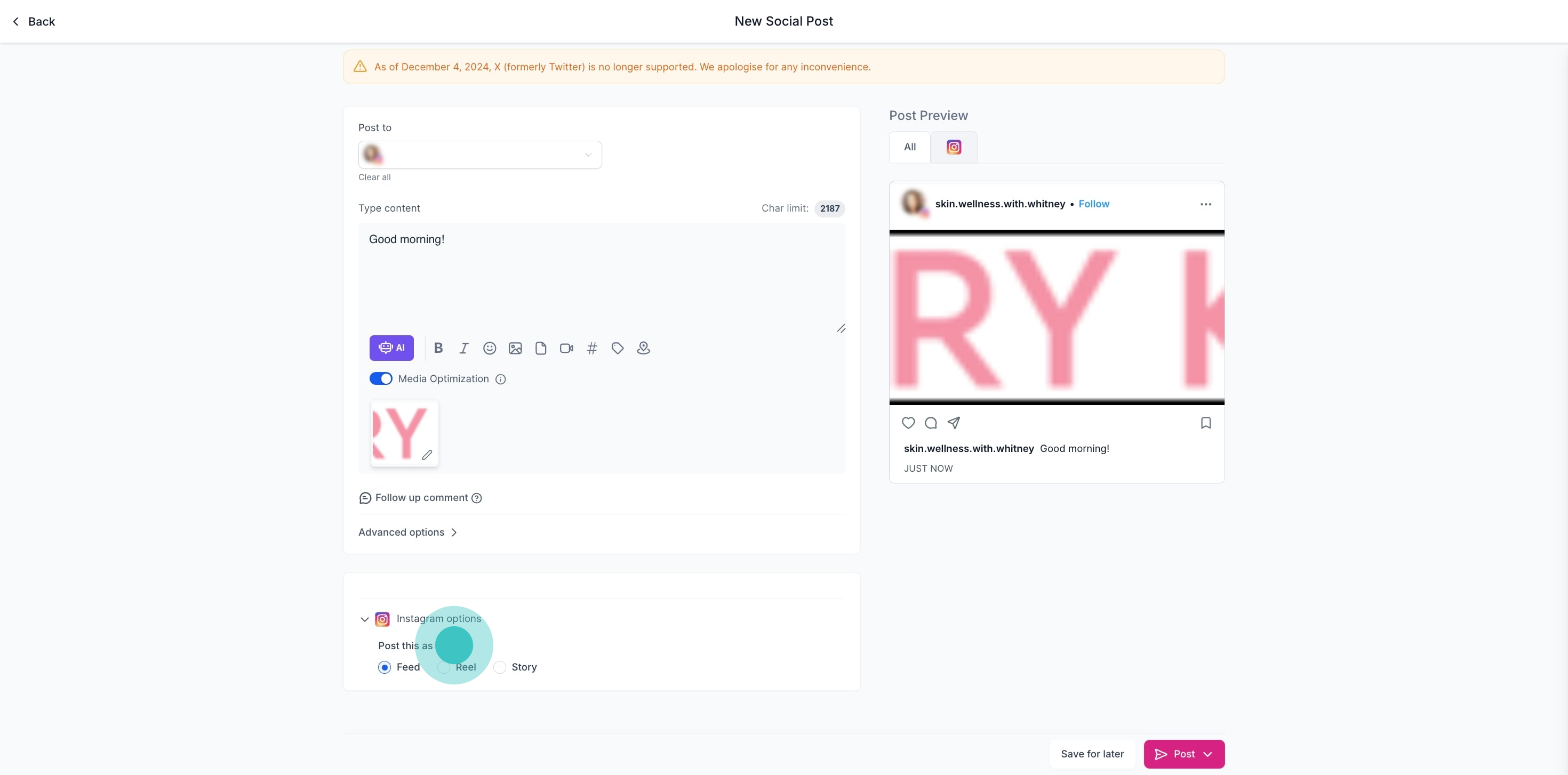Click the Clear all link

pos(374,177)
